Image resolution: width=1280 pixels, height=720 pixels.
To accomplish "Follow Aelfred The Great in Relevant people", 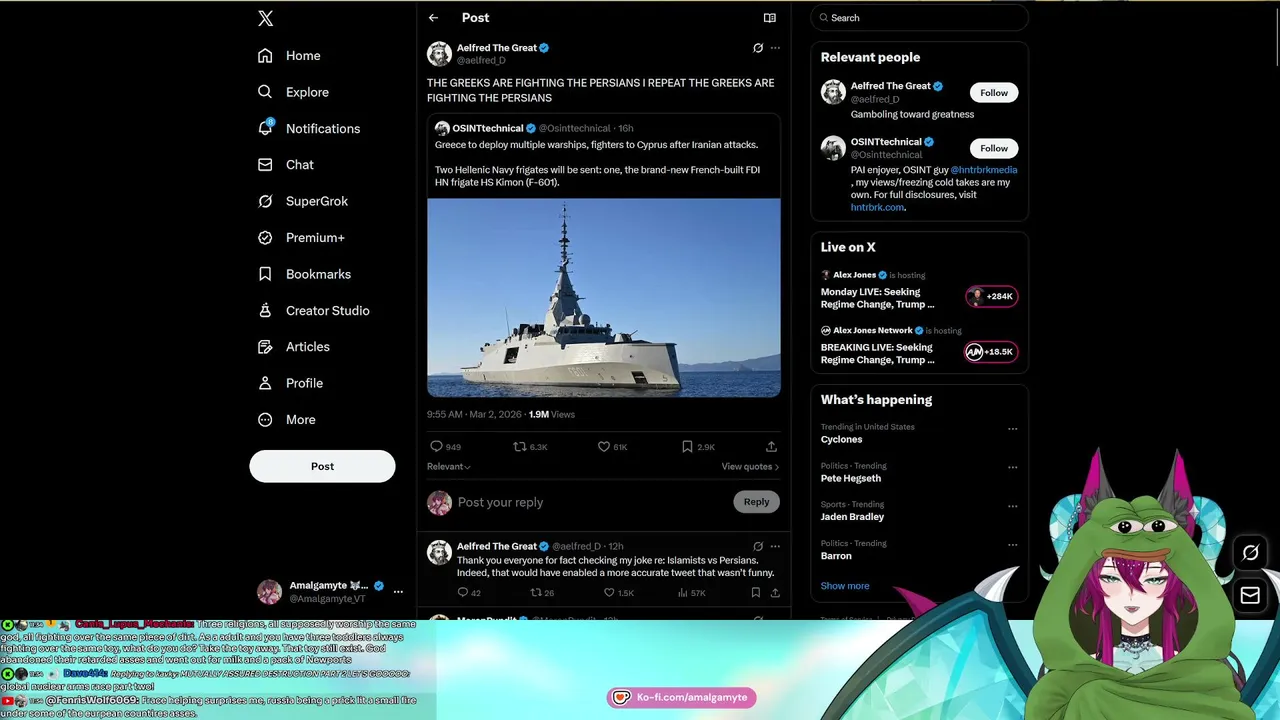I will click(x=994, y=93).
